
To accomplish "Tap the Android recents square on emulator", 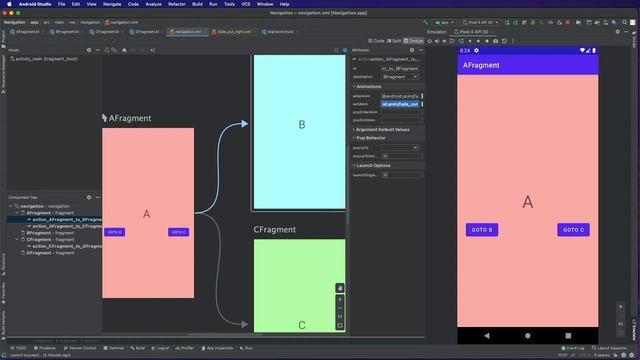I will (568, 336).
